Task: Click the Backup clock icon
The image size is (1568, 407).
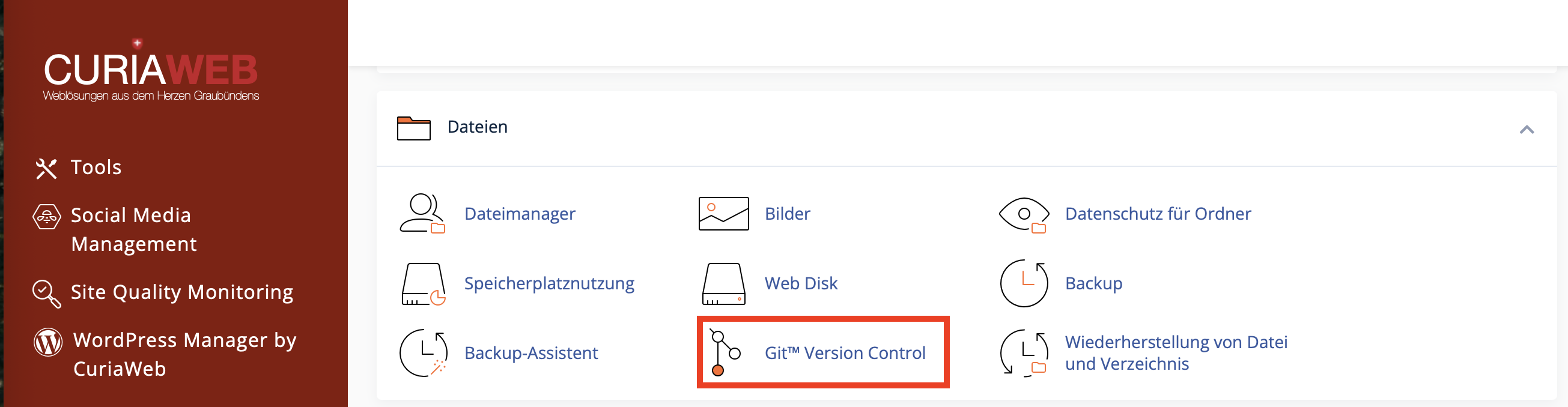Action: coord(1024,283)
